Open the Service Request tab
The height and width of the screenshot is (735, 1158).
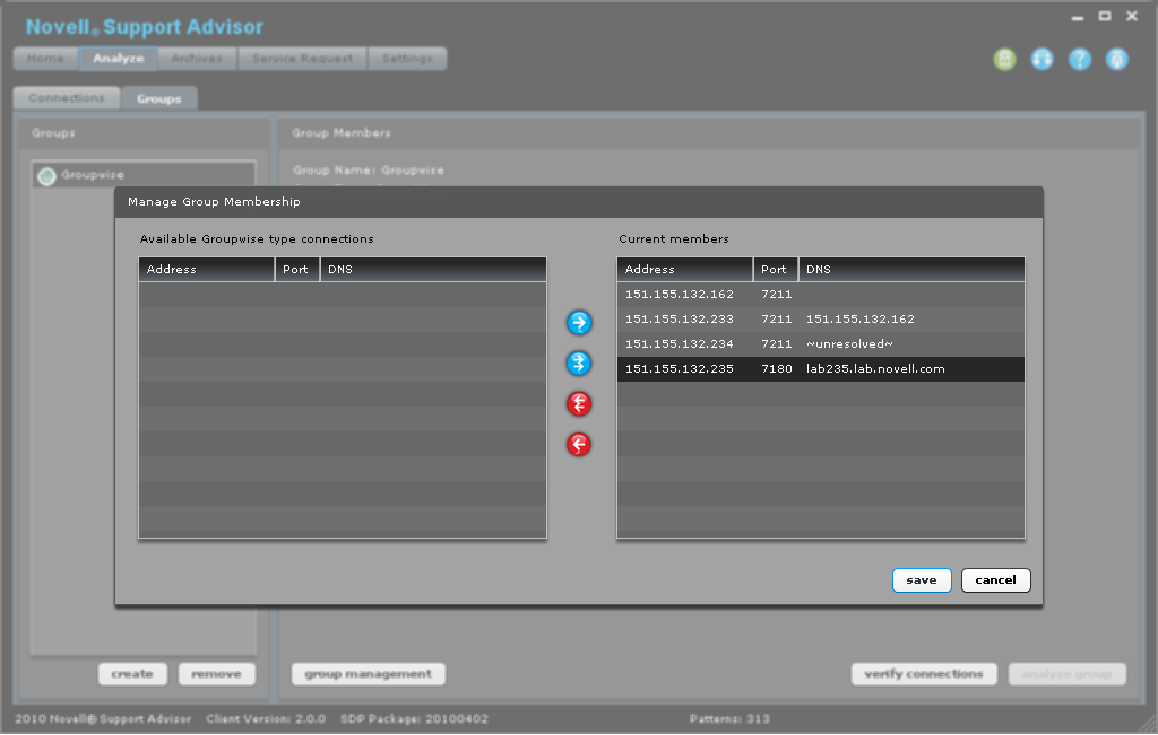coord(302,58)
